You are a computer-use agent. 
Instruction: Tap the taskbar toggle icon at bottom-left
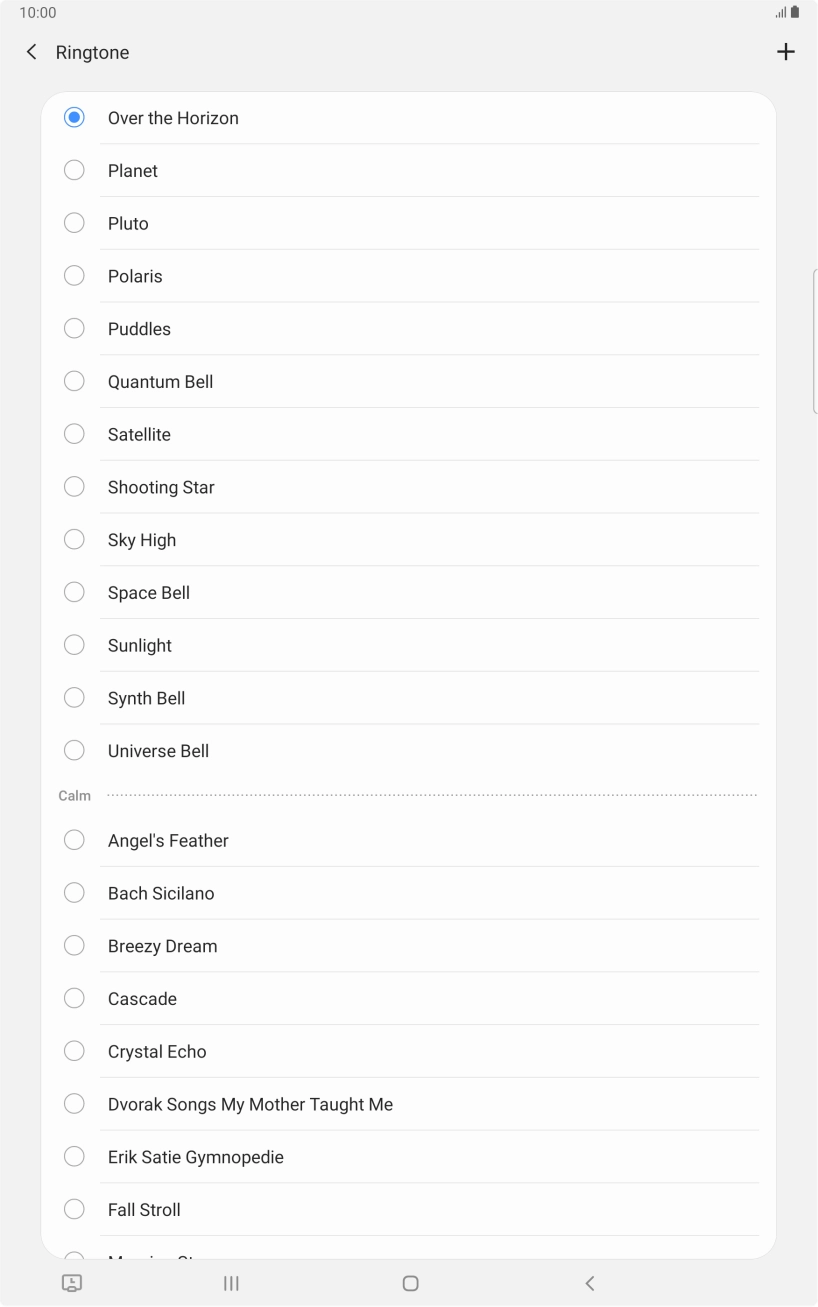pos(72,1283)
